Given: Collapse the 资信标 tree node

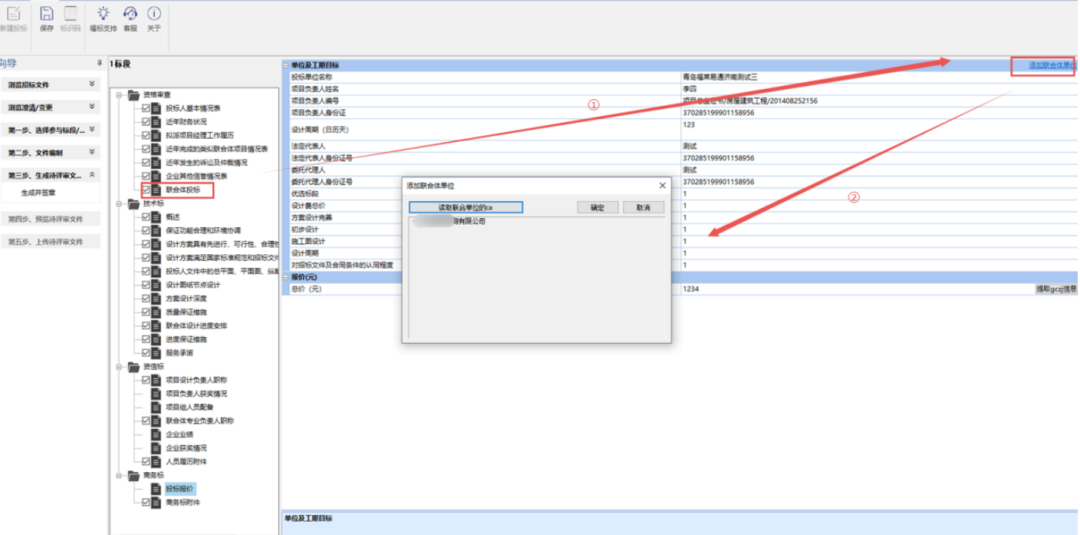Looking at the screenshot, I should (119, 366).
